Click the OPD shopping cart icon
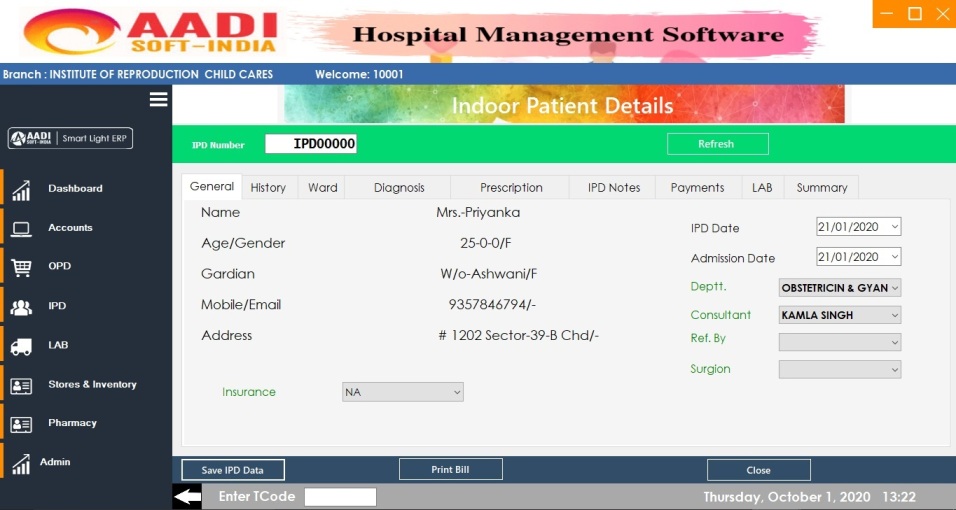Image resolution: width=956 pixels, height=510 pixels. (x=21, y=267)
